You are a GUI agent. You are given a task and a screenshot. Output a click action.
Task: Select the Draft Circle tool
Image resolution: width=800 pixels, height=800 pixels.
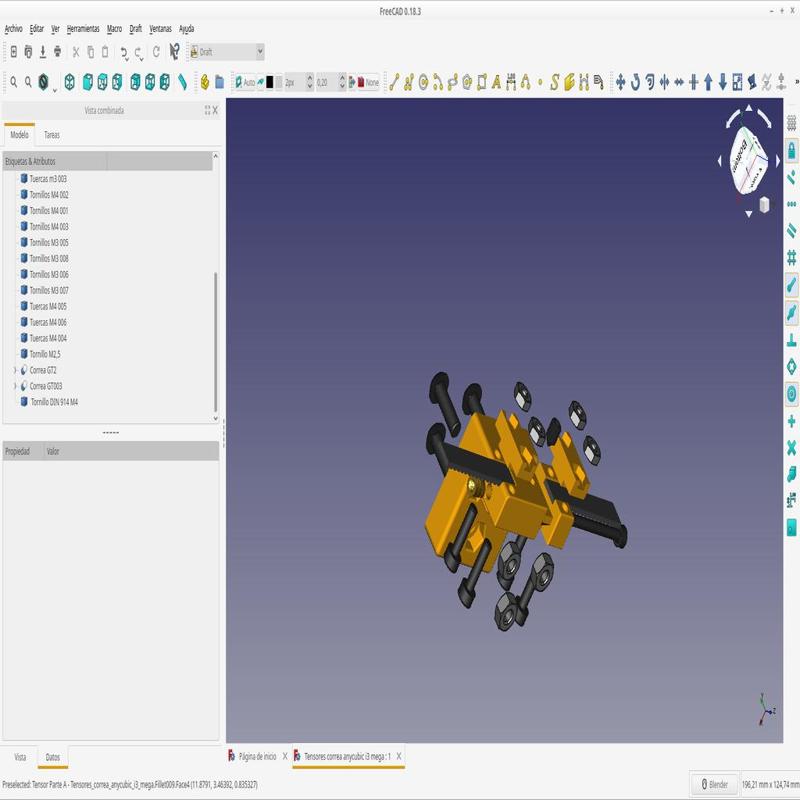tap(423, 82)
